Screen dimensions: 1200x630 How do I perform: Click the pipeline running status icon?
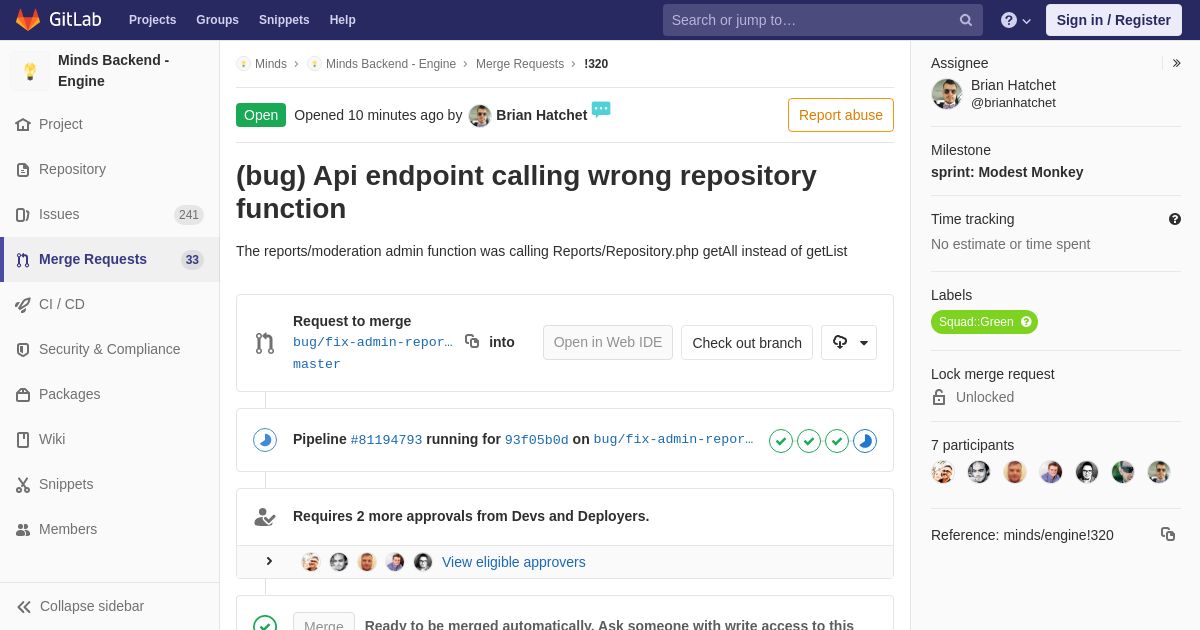pos(265,440)
